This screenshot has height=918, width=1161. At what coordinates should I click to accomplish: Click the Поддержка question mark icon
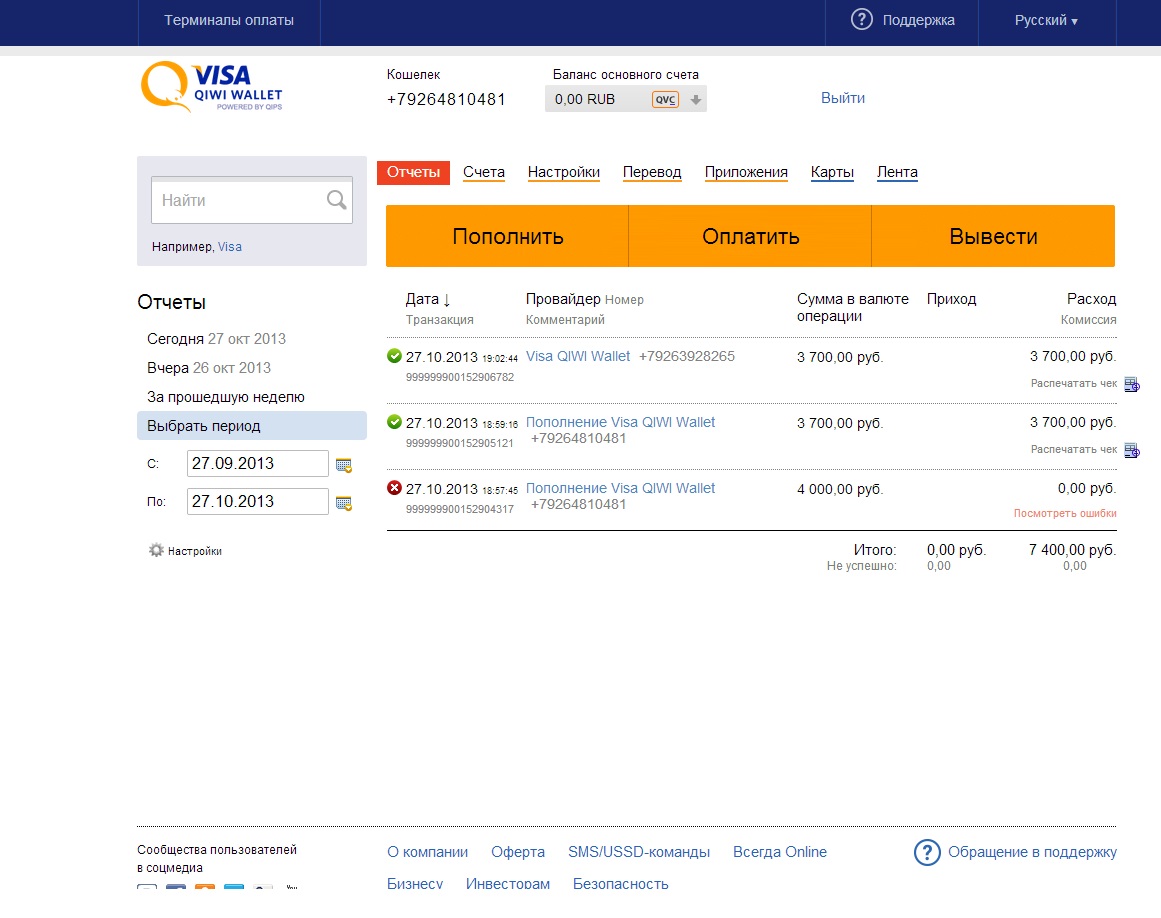point(861,20)
